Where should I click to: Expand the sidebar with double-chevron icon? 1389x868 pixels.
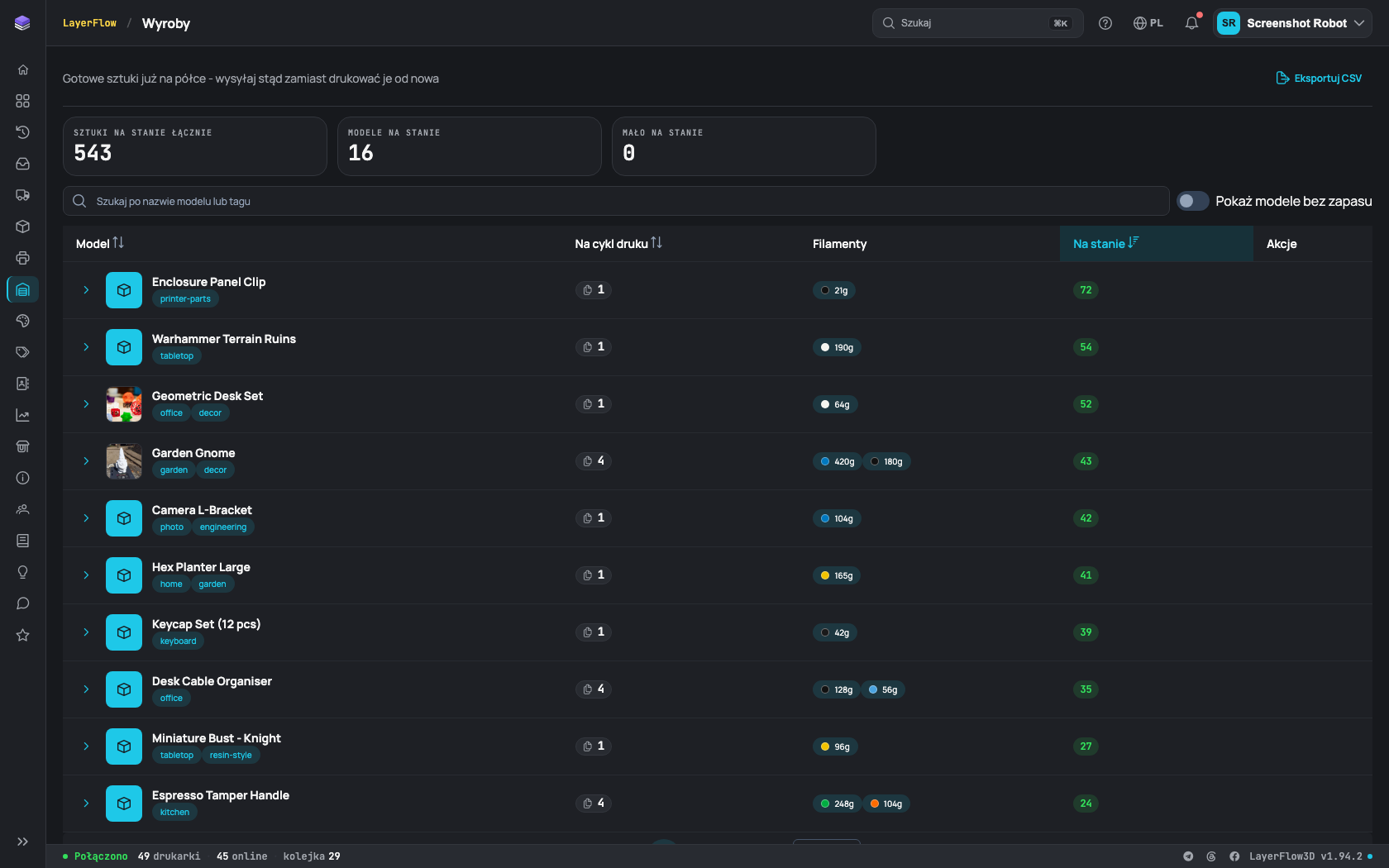point(22,842)
